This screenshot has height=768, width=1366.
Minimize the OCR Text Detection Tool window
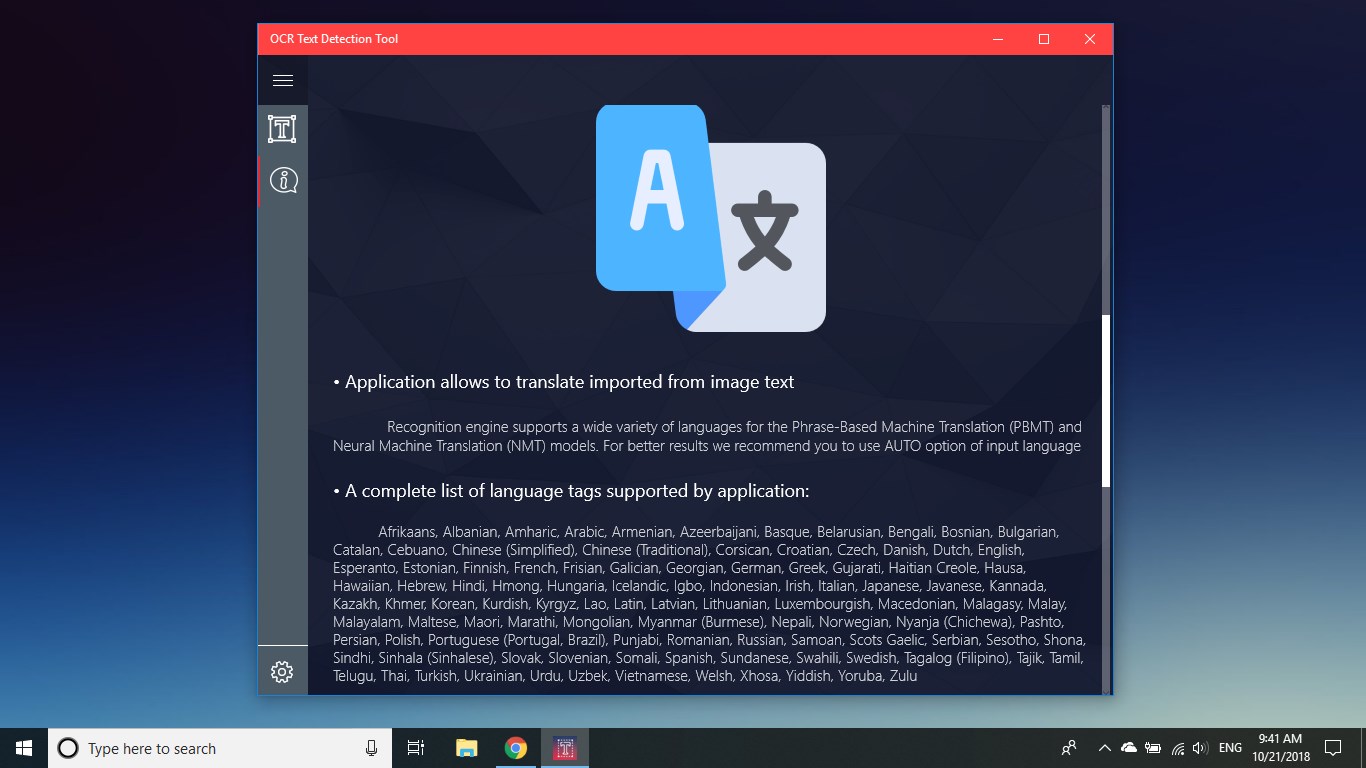click(x=998, y=39)
